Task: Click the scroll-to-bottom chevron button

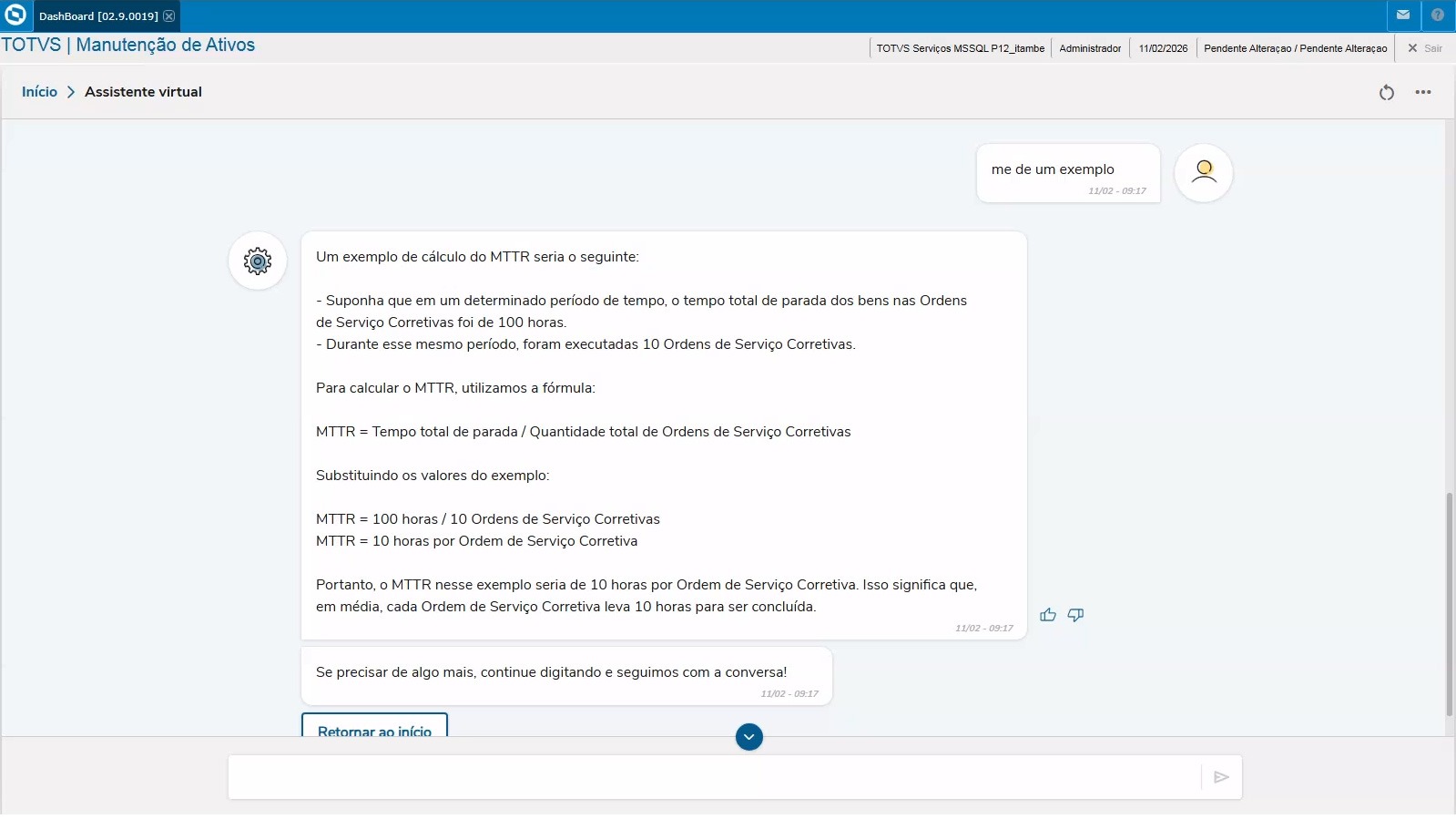Action: pyautogui.click(x=748, y=737)
